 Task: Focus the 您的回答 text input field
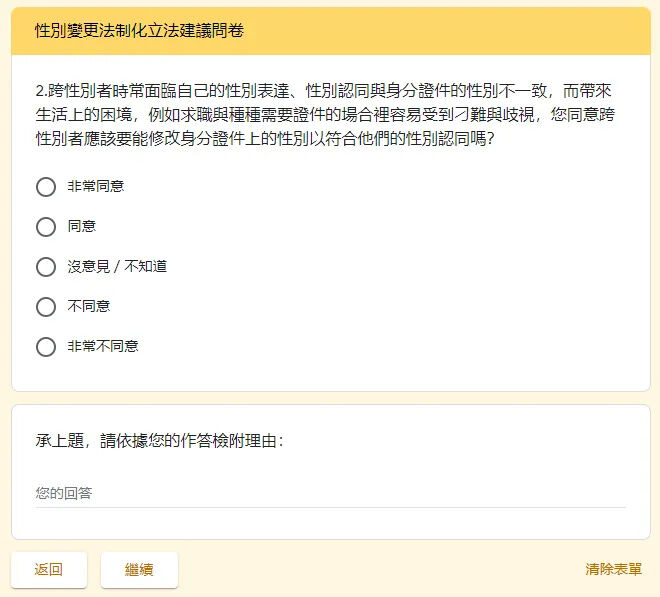330,493
